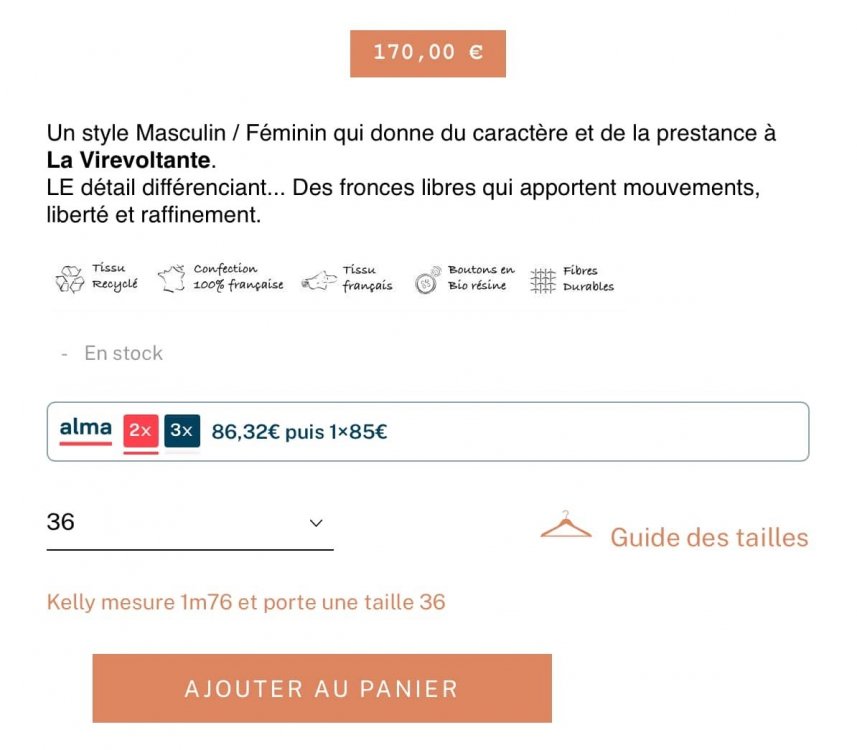Click the Tissu français icon

click(318, 279)
